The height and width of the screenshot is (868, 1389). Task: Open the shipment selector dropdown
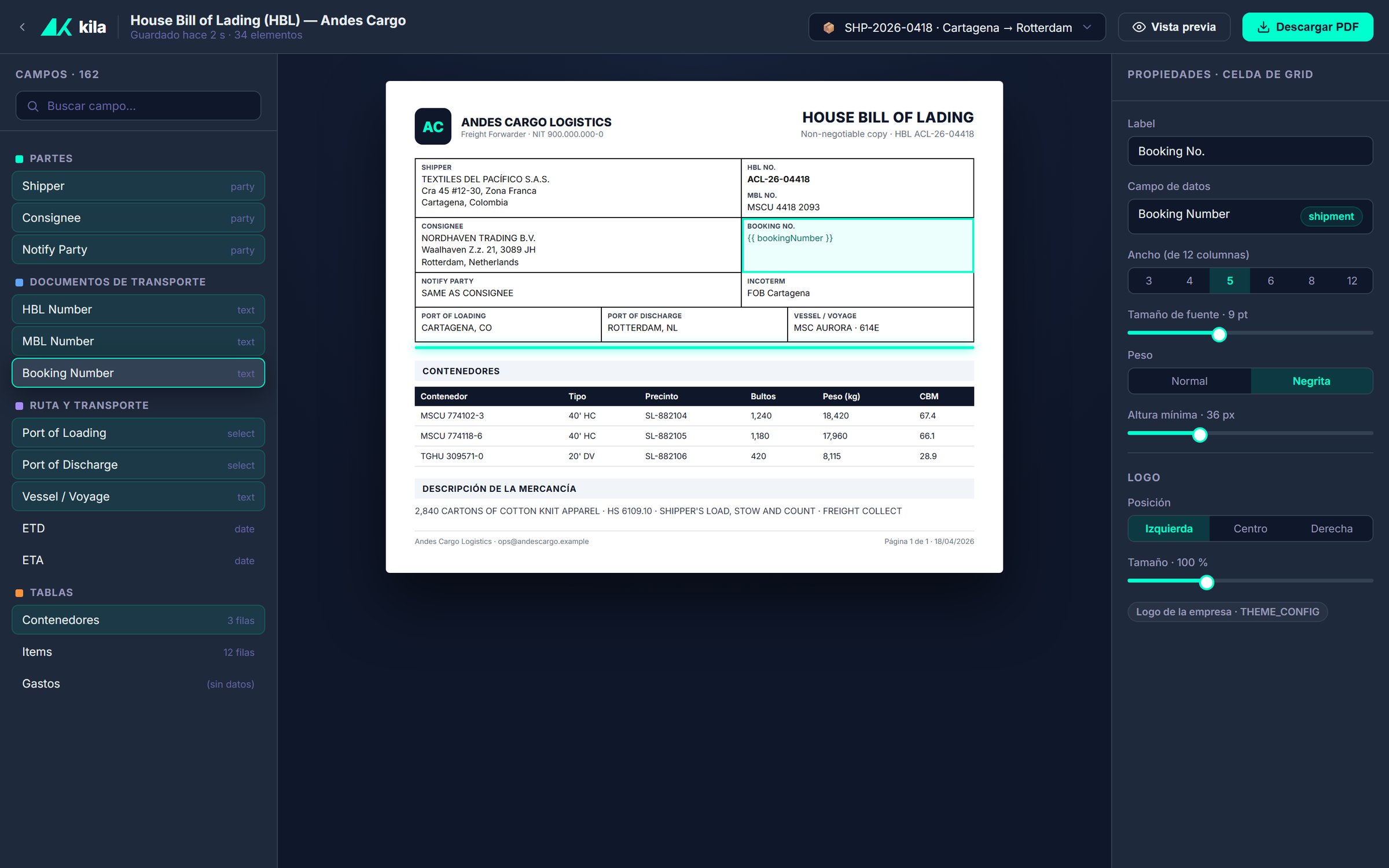coord(956,27)
